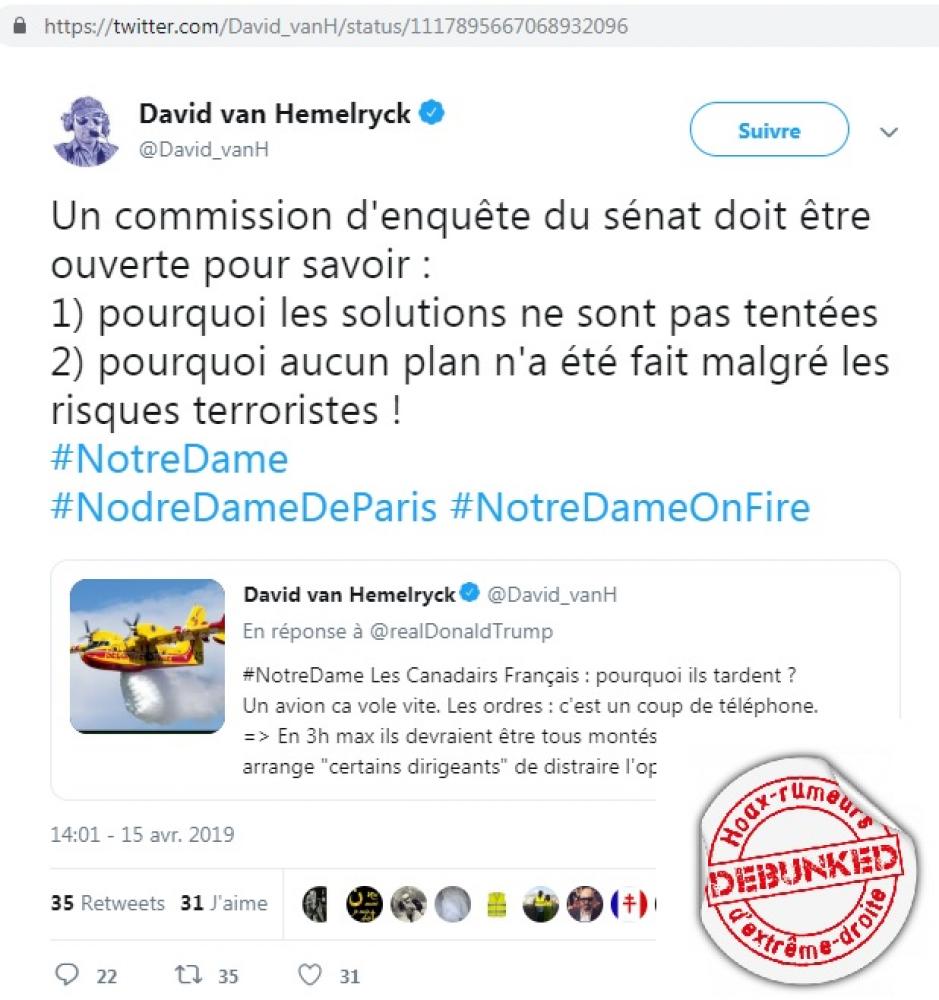Follow the account with Suivre button
This screenshot has height=1000, width=939.
click(x=769, y=129)
